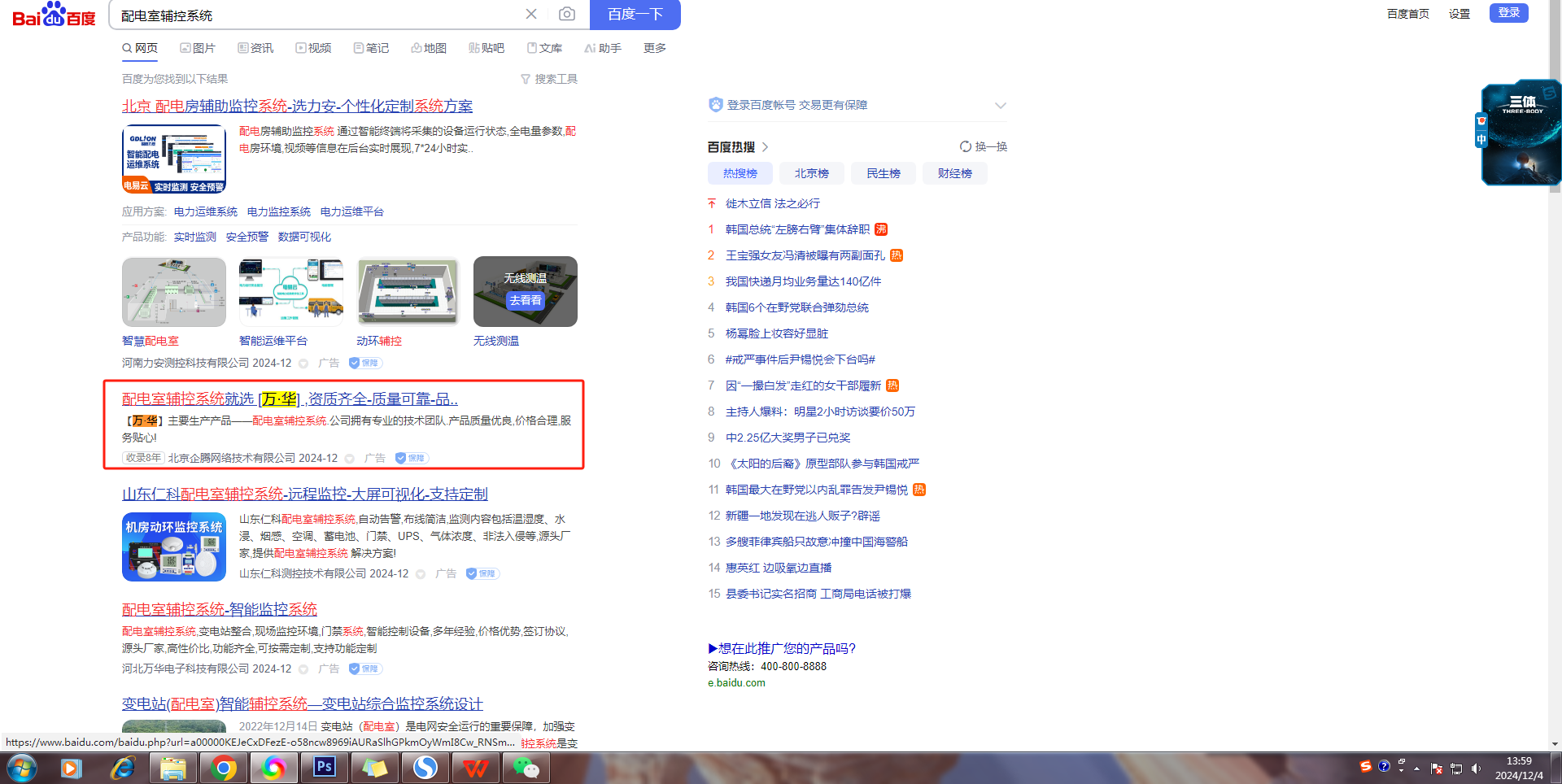Open the Sogou browser from the taskbar
The width and height of the screenshot is (1562, 784).
425,768
